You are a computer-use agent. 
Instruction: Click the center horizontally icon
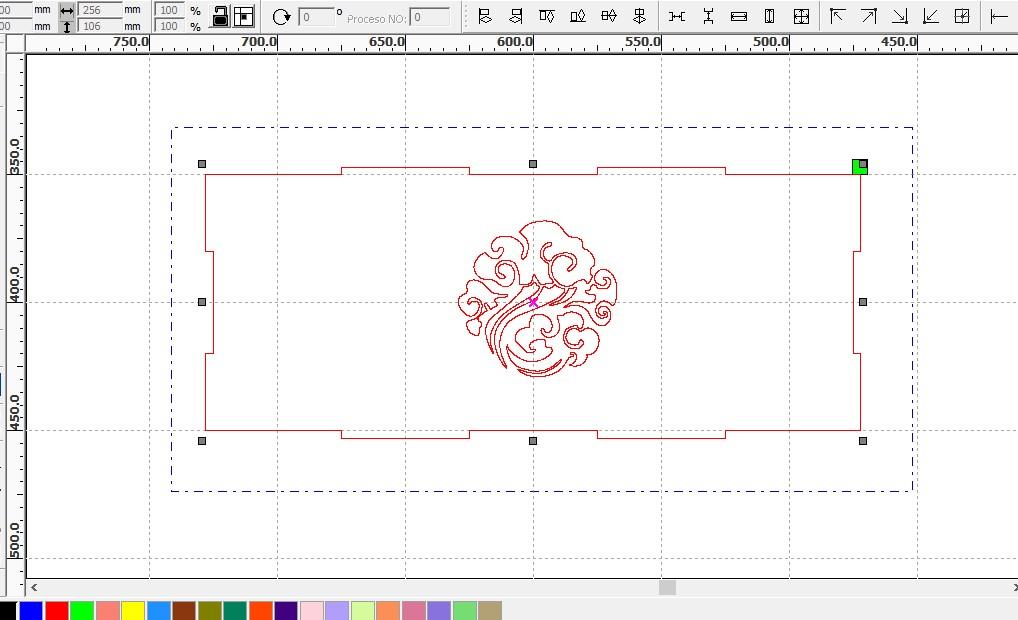point(609,16)
